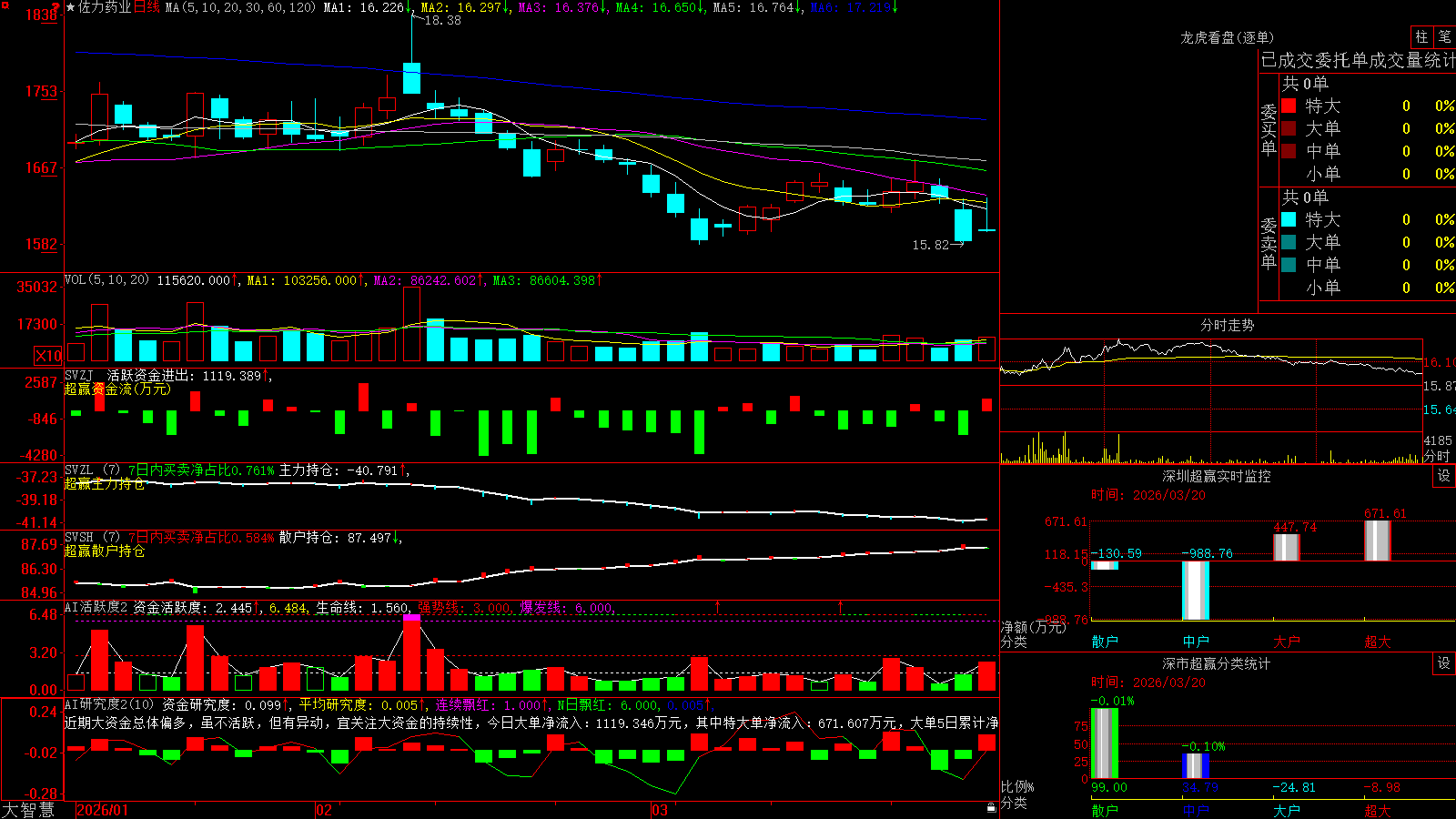Click the 超赢资金流(万元) label
Screen dimensions: 1456x819
(x=117, y=389)
